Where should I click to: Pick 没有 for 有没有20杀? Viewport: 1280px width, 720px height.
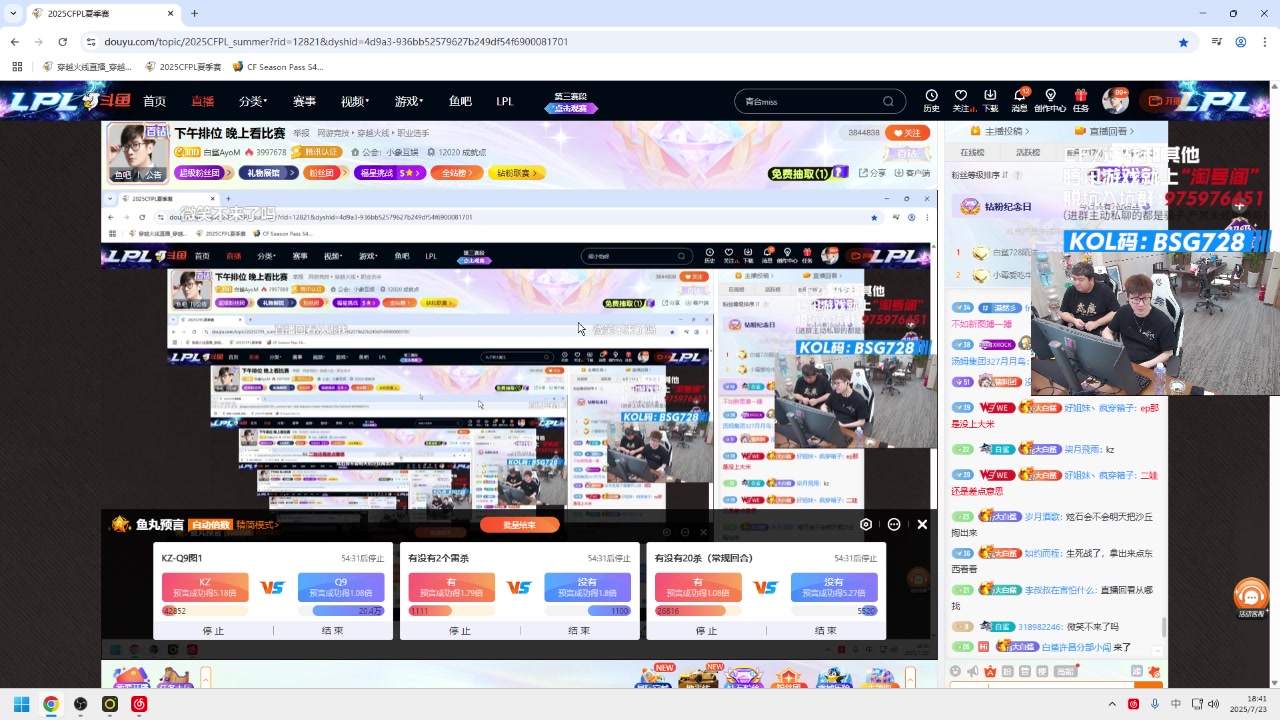[x=834, y=587]
